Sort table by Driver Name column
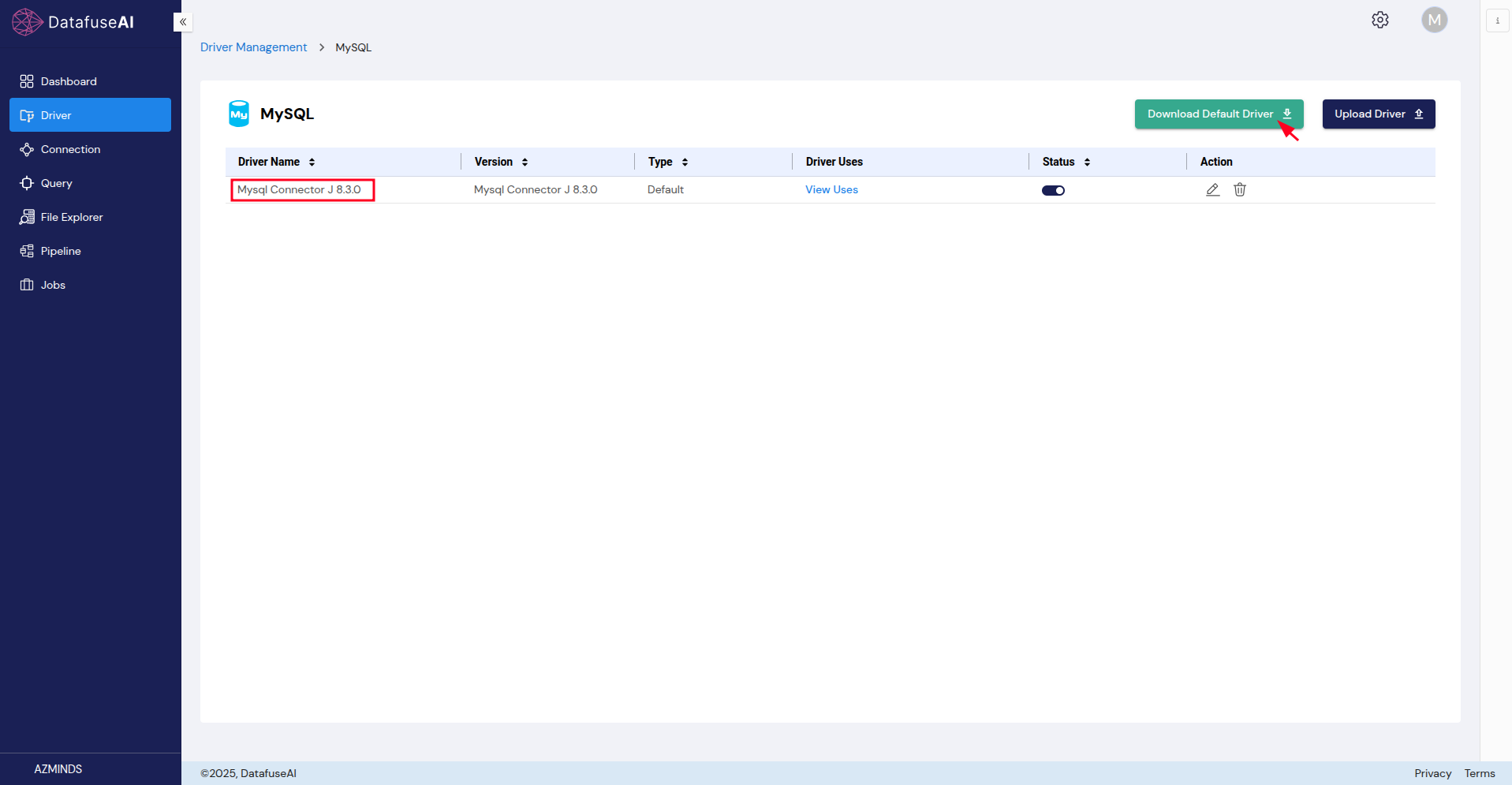Screen dimensions: 1512x785 tap(312, 162)
